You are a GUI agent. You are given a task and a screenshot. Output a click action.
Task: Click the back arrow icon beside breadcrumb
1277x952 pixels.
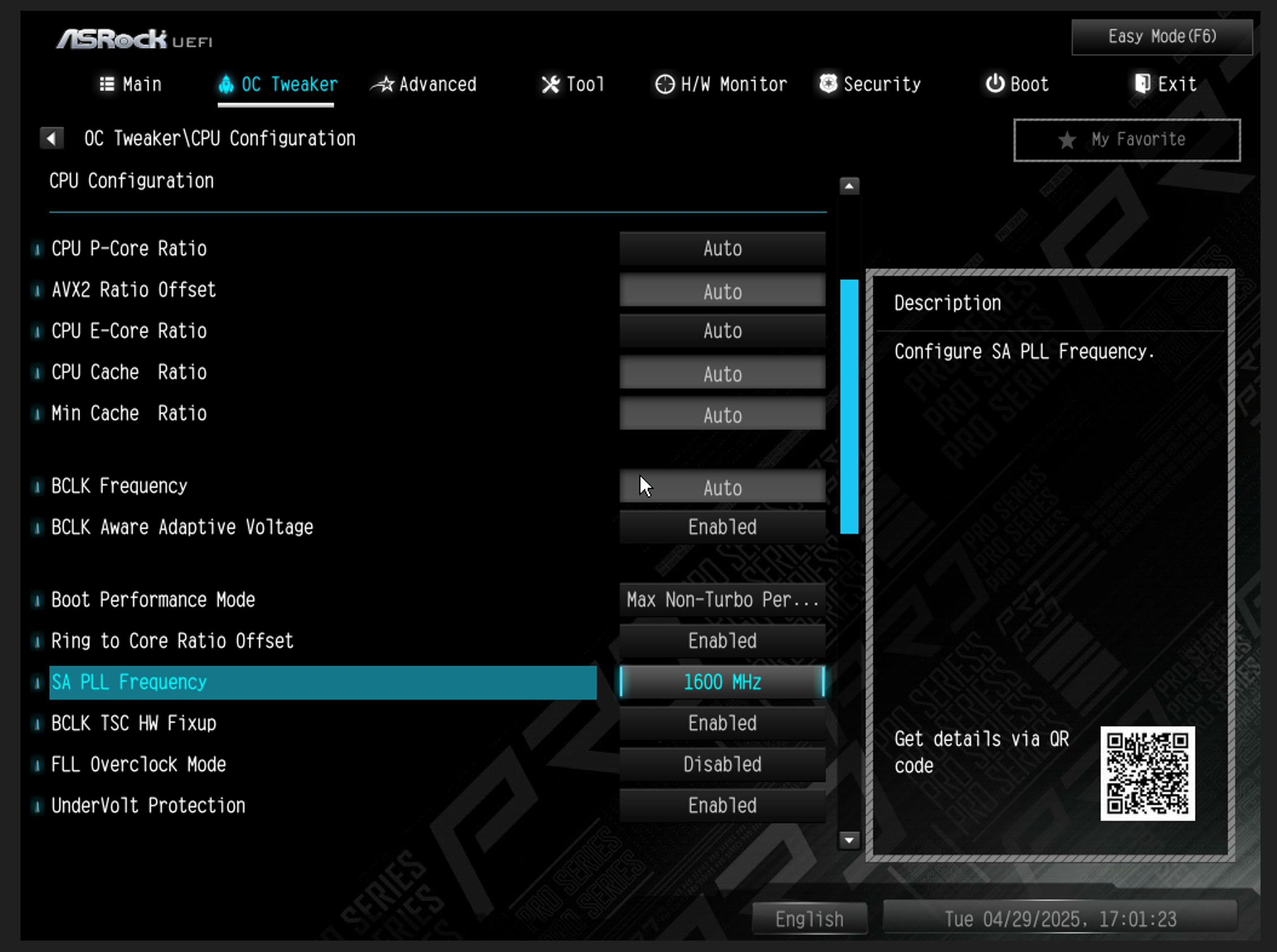click(x=51, y=138)
